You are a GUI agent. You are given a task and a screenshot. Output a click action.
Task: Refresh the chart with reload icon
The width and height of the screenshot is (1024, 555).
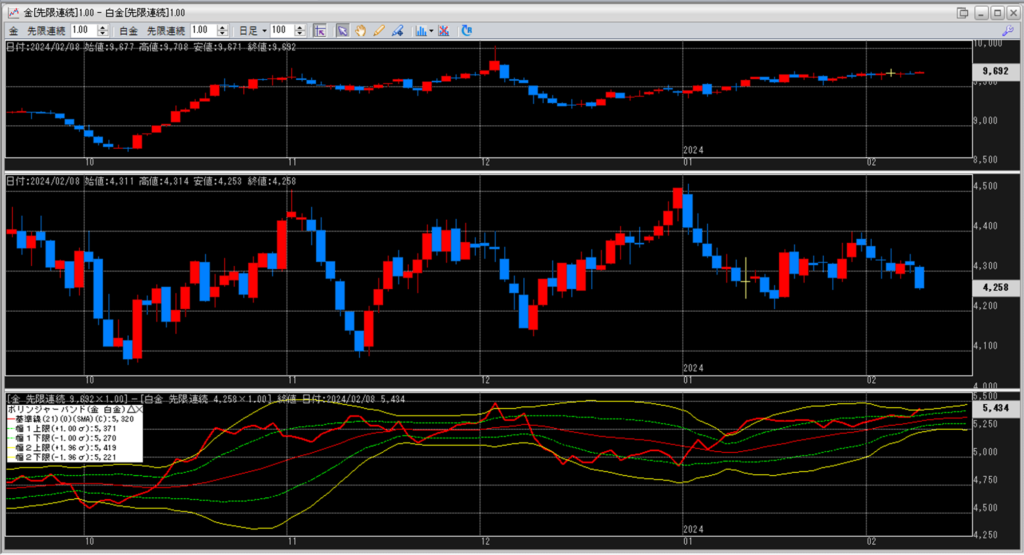466,30
